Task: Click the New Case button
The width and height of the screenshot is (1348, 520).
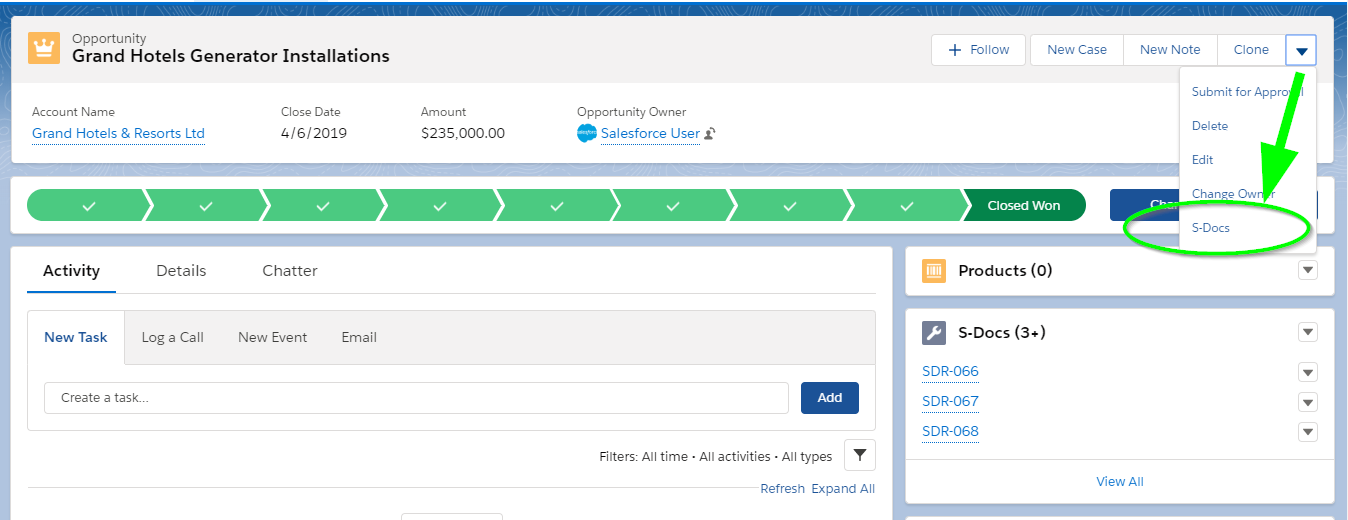Action: 1077,50
